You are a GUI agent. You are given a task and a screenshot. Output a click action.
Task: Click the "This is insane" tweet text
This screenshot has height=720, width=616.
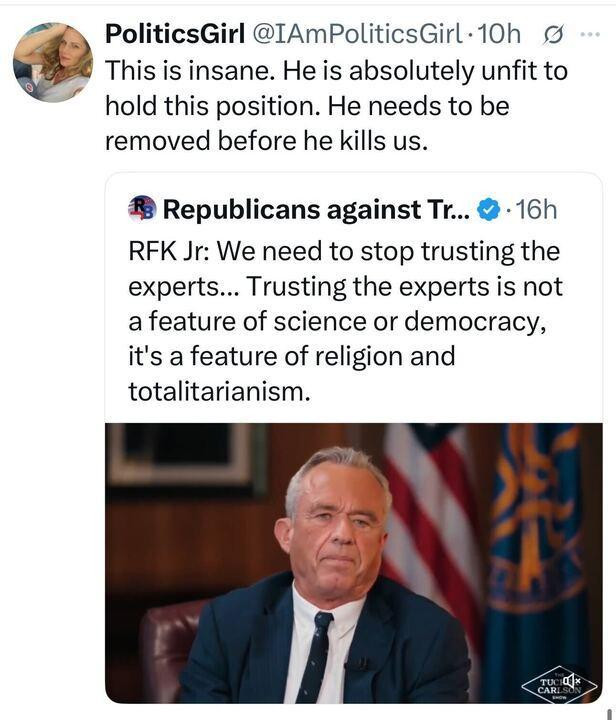pyautogui.click(x=336, y=106)
